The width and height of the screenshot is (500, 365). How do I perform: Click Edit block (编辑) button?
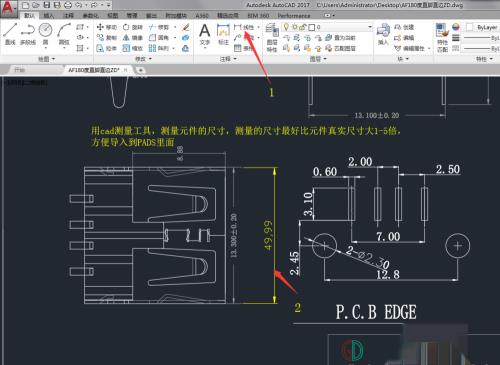click(x=404, y=38)
